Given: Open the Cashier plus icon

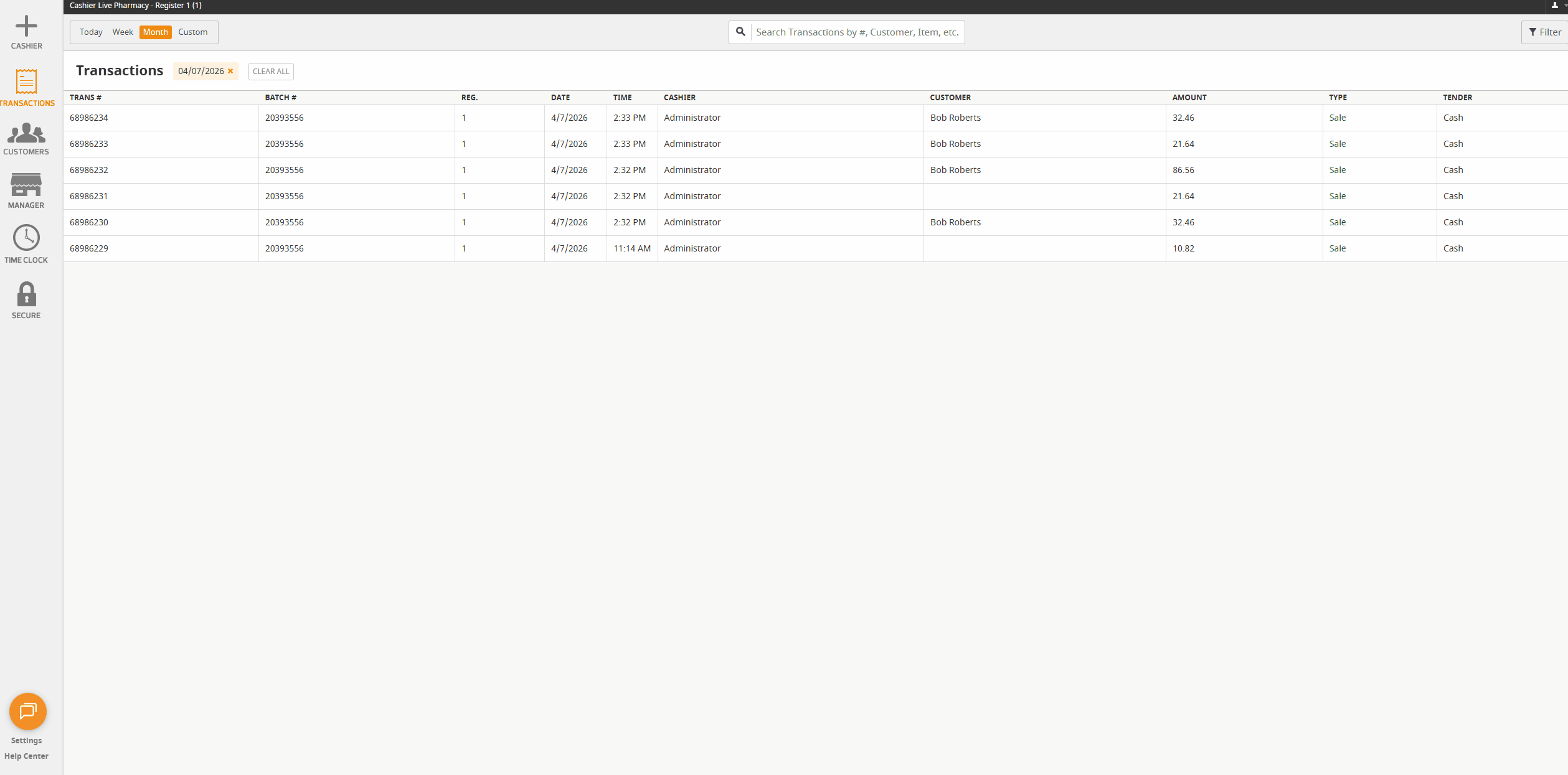Looking at the screenshot, I should tap(26, 27).
